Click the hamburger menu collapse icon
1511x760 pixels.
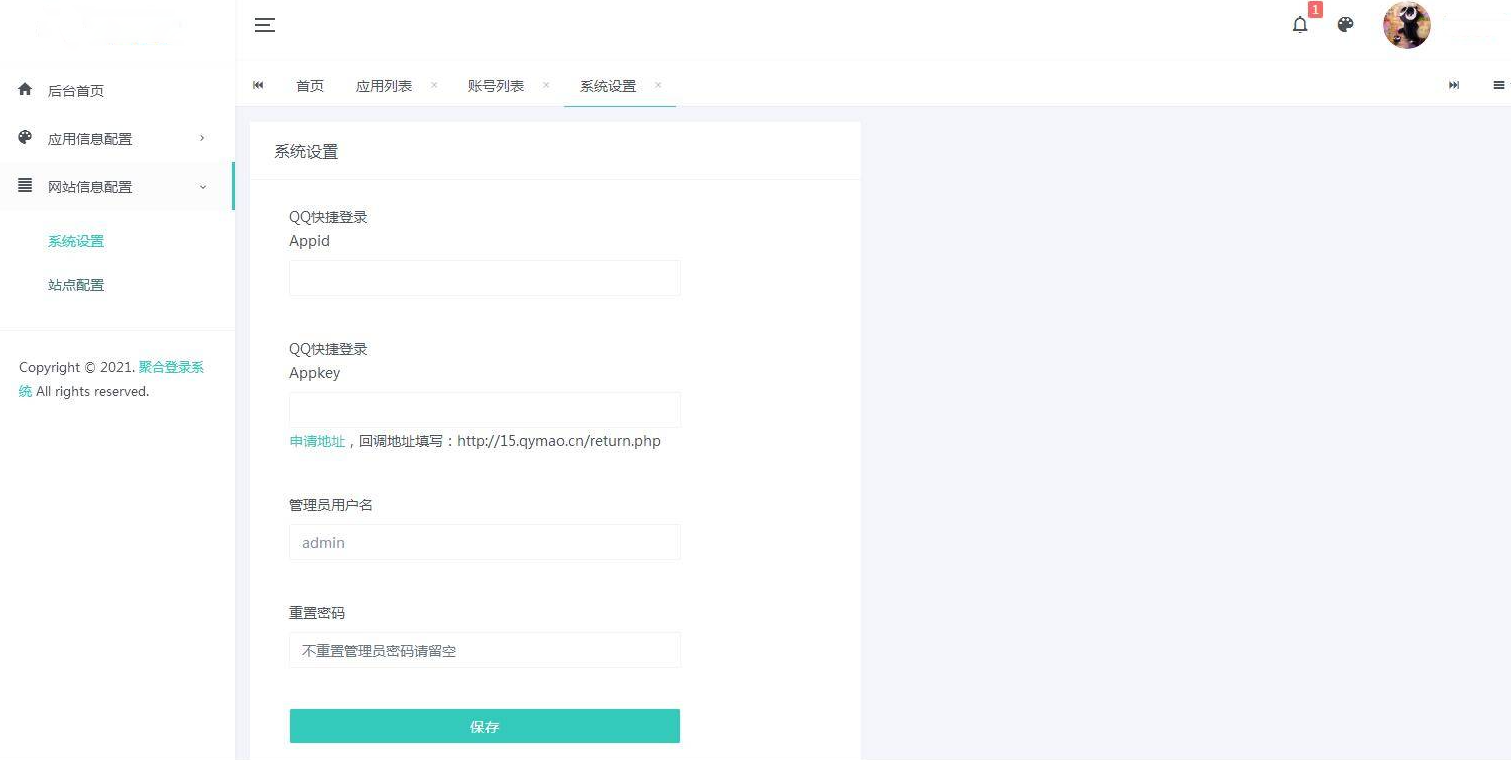264,26
